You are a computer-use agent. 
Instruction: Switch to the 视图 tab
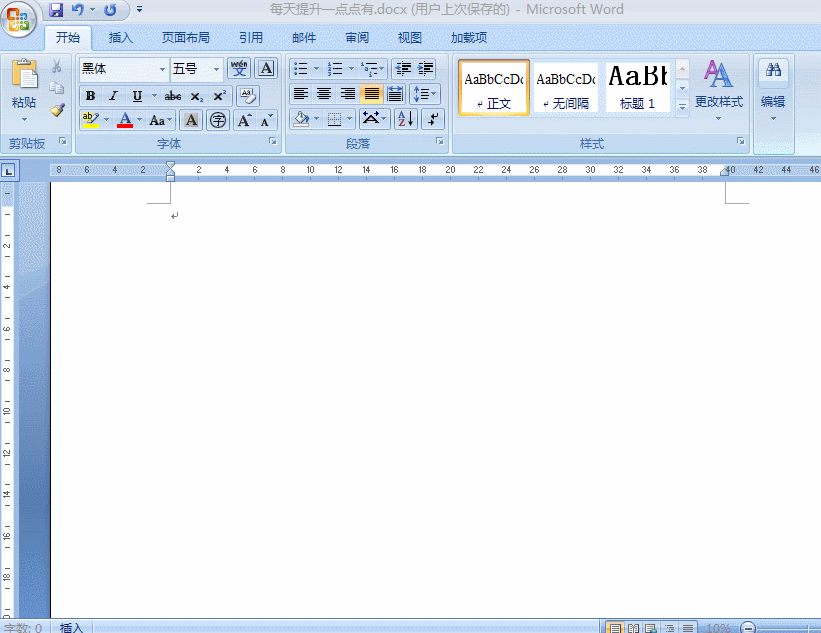(409, 38)
